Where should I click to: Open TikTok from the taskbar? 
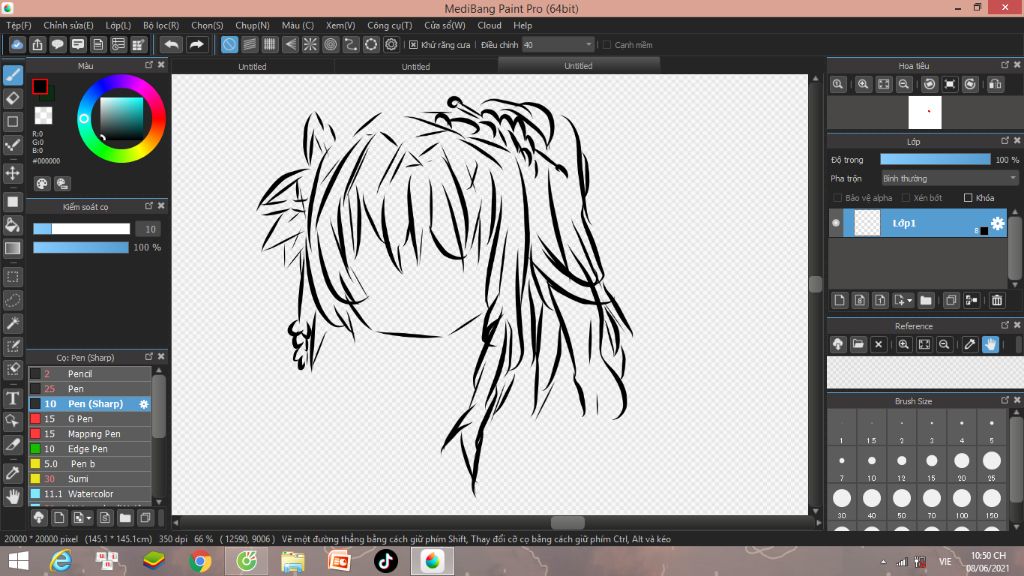385,561
